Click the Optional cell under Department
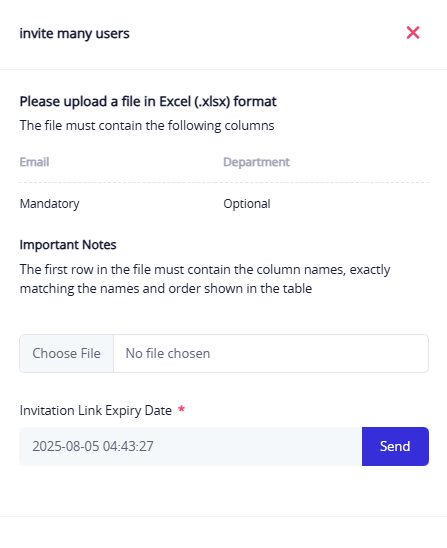Viewport: 447px width, 548px height. point(247,204)
